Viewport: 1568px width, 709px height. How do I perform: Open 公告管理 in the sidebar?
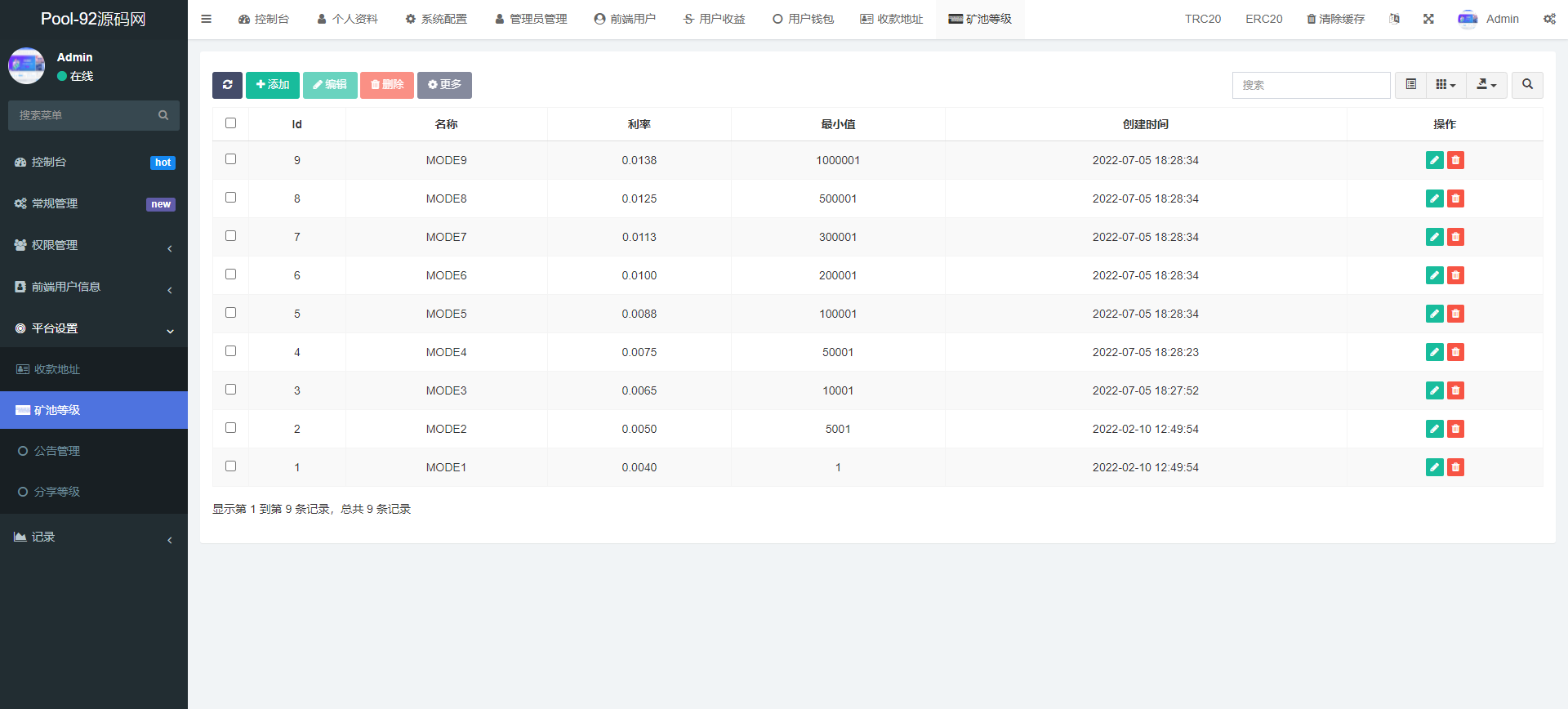[x=57, y=451]
